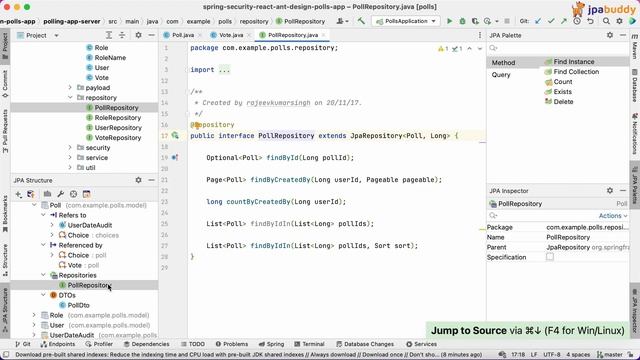Click the Git push arrow icon
Screen dimensions: 640x360
[x=564, y=21]
